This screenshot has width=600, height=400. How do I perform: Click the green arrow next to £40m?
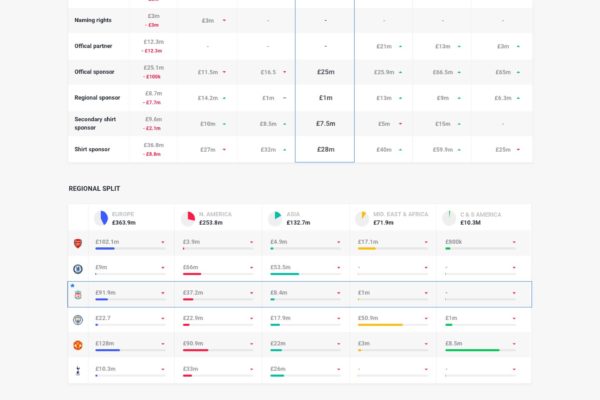pyautogui.click(x=401, y=150)
